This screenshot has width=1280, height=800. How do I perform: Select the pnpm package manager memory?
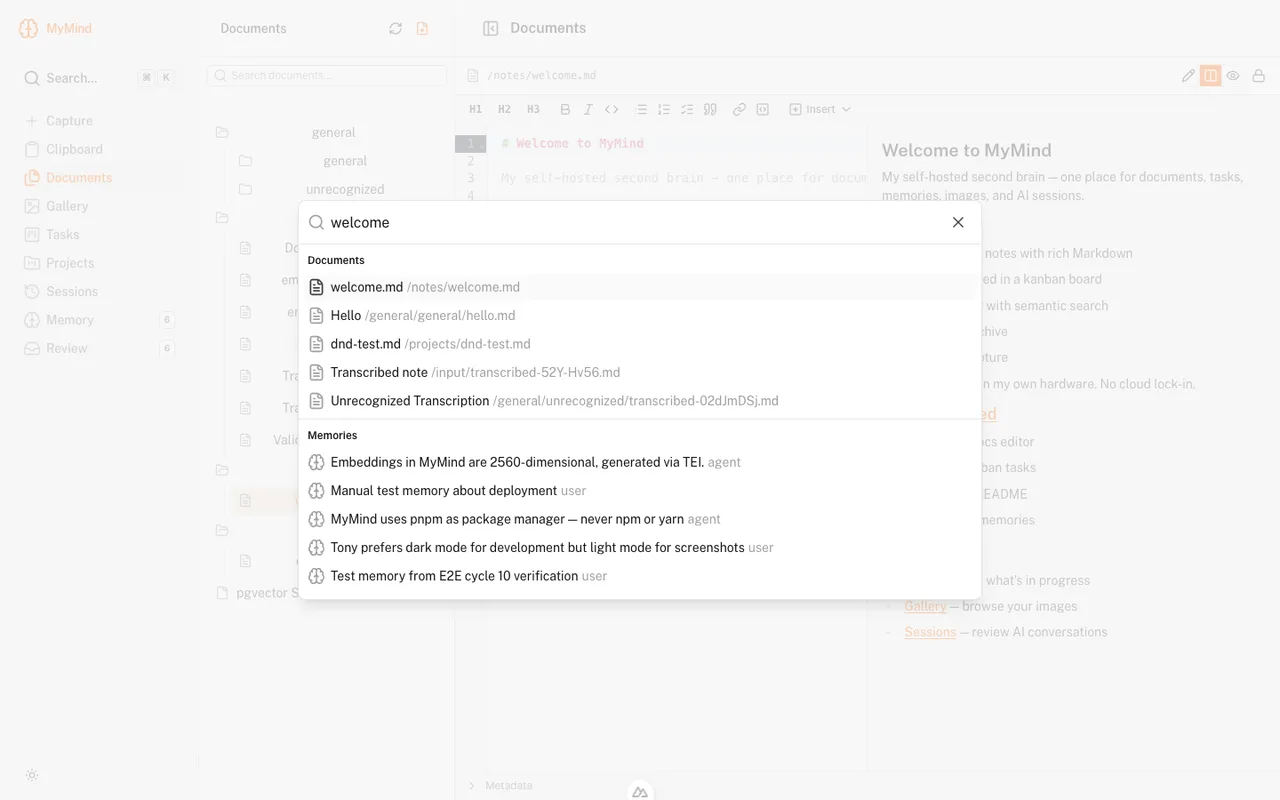640,519
